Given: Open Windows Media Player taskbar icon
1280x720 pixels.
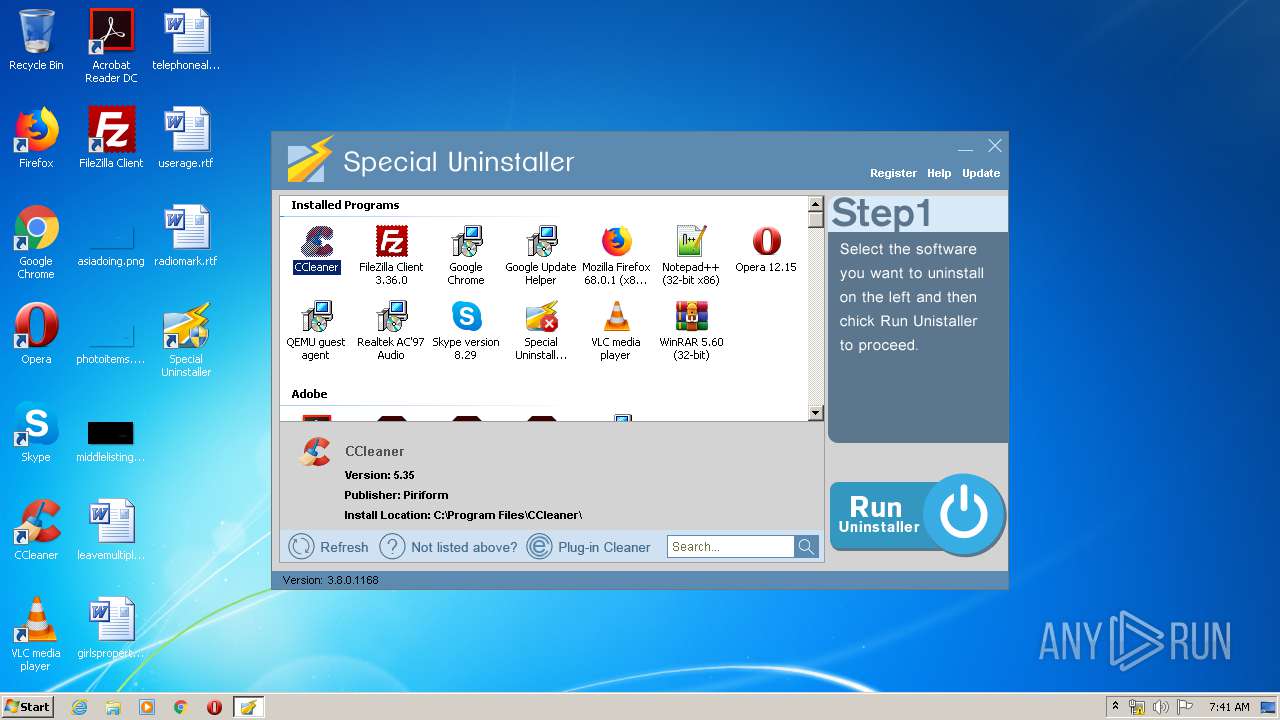Looking at the screenshot, I should coord(147,707).
